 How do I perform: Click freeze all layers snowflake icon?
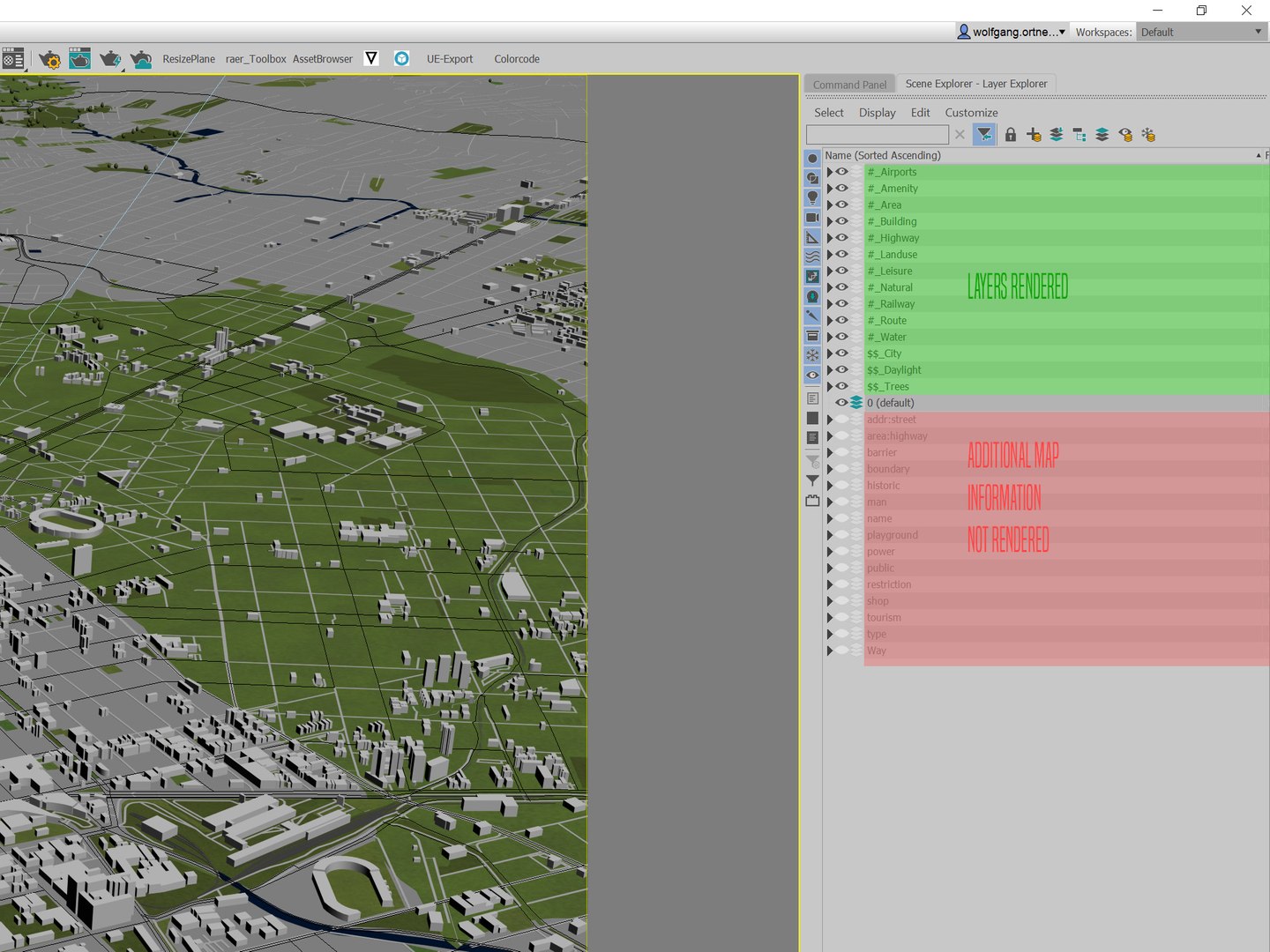click(x=1148, y=134)
